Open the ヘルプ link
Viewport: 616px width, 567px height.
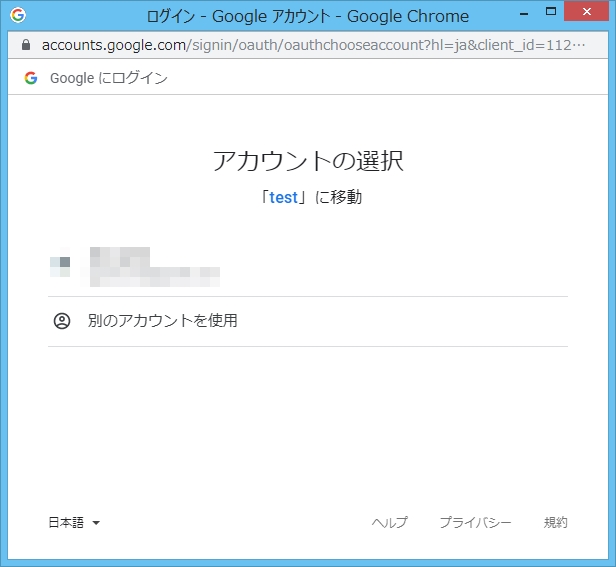(389, 522)
